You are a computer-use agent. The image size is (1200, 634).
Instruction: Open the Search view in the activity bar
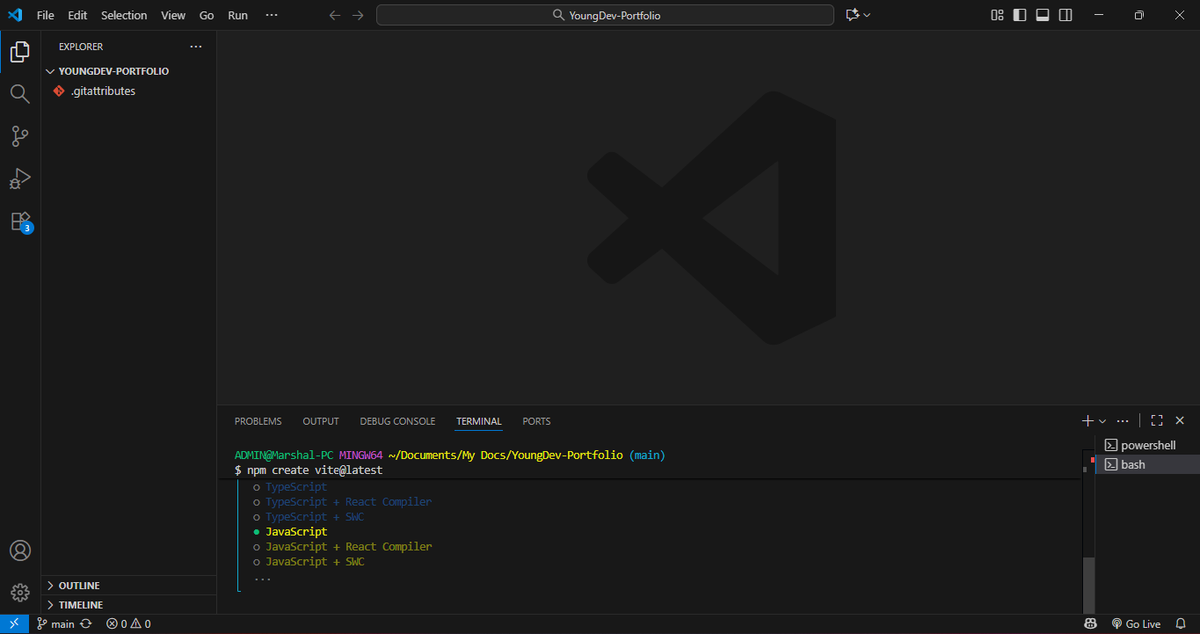click(x=19, y=93)
